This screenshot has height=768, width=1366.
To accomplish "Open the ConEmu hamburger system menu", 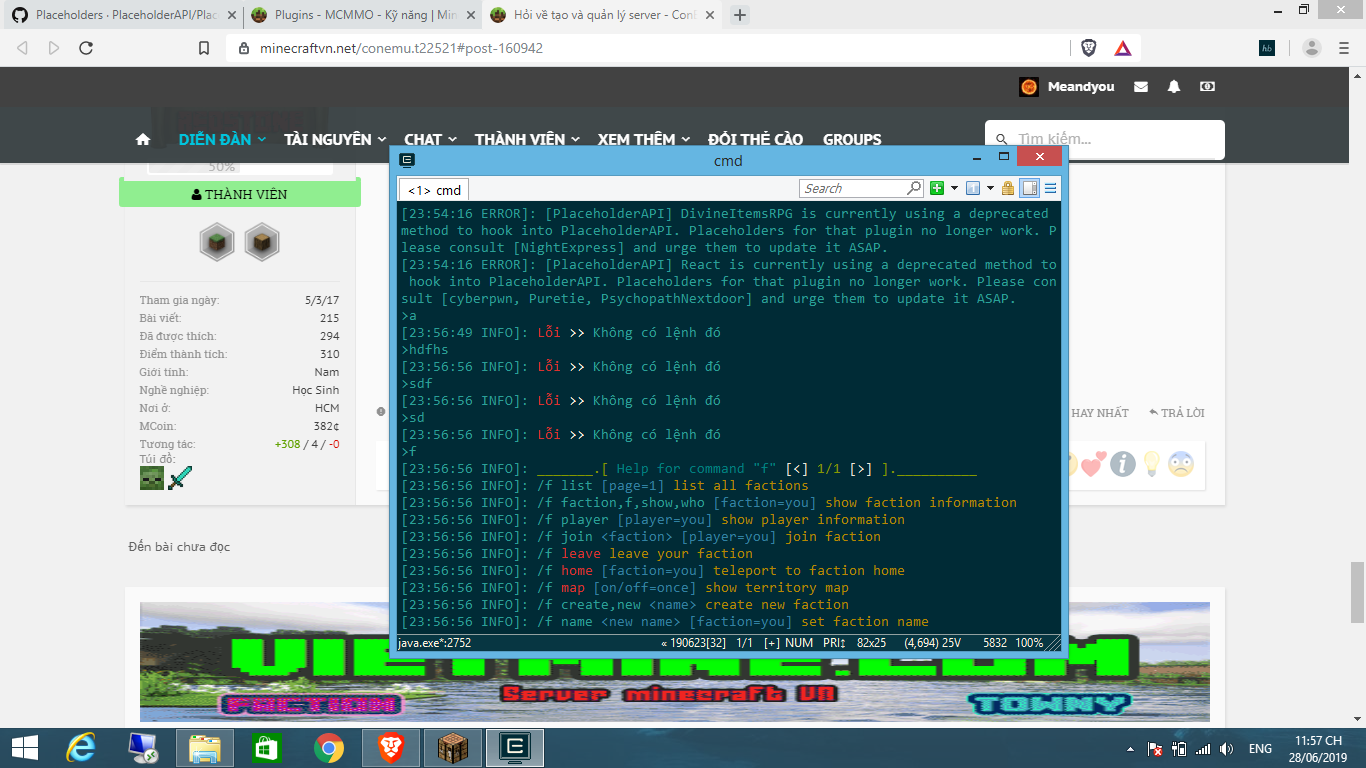I will [x=1051, y=188].
